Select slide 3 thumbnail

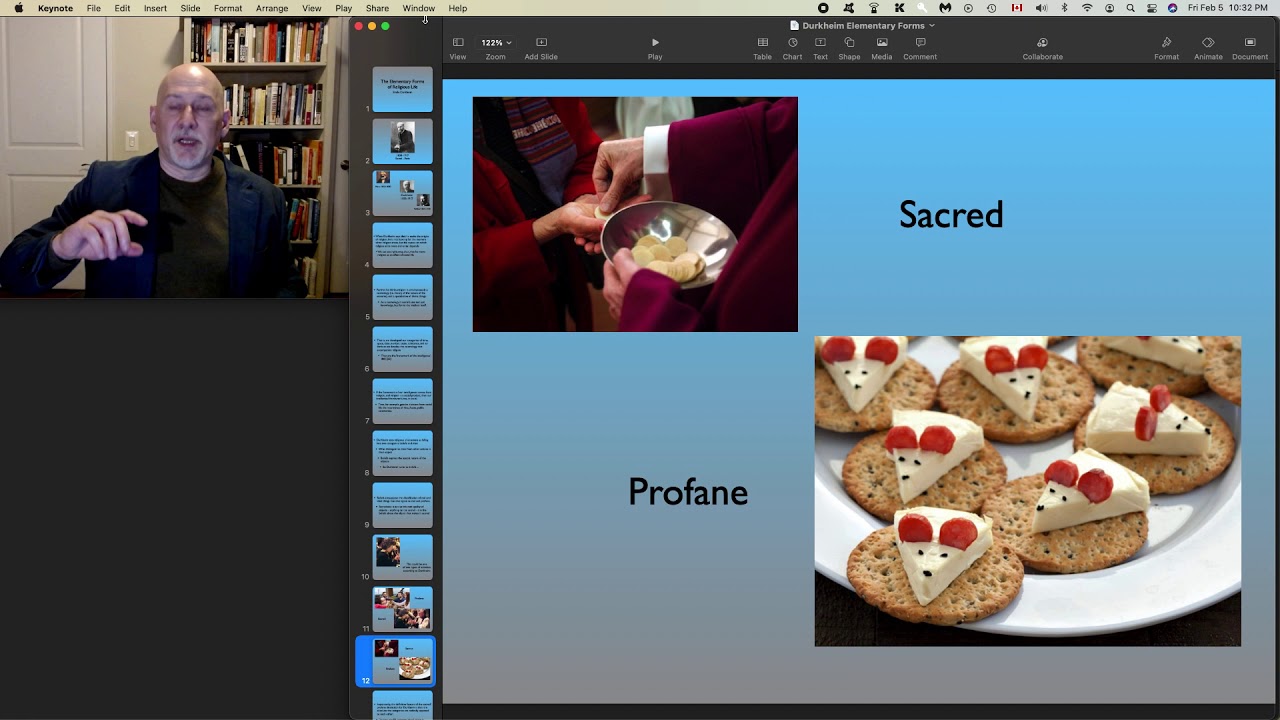(403, 194)
